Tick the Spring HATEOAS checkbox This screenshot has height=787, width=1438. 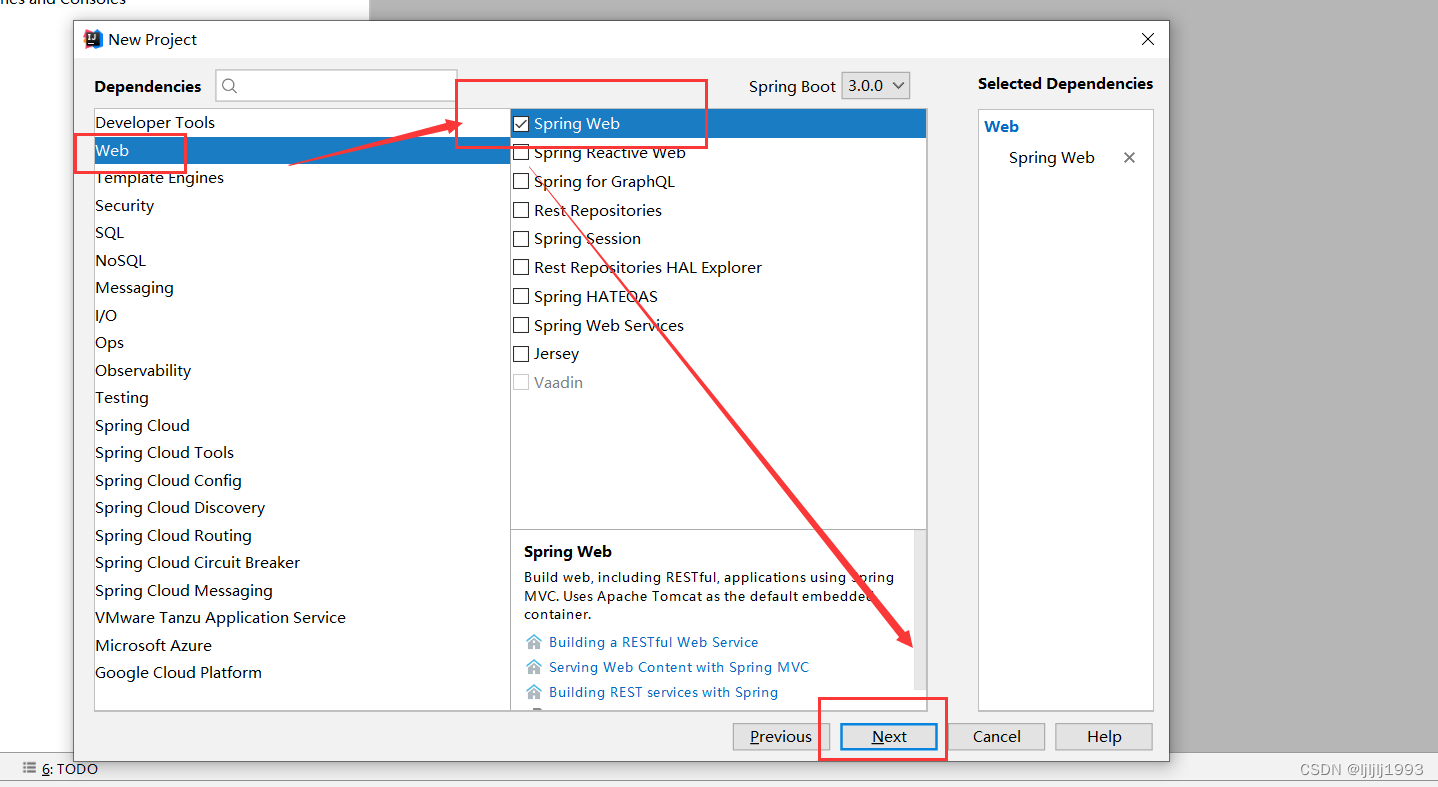point(521,297)
